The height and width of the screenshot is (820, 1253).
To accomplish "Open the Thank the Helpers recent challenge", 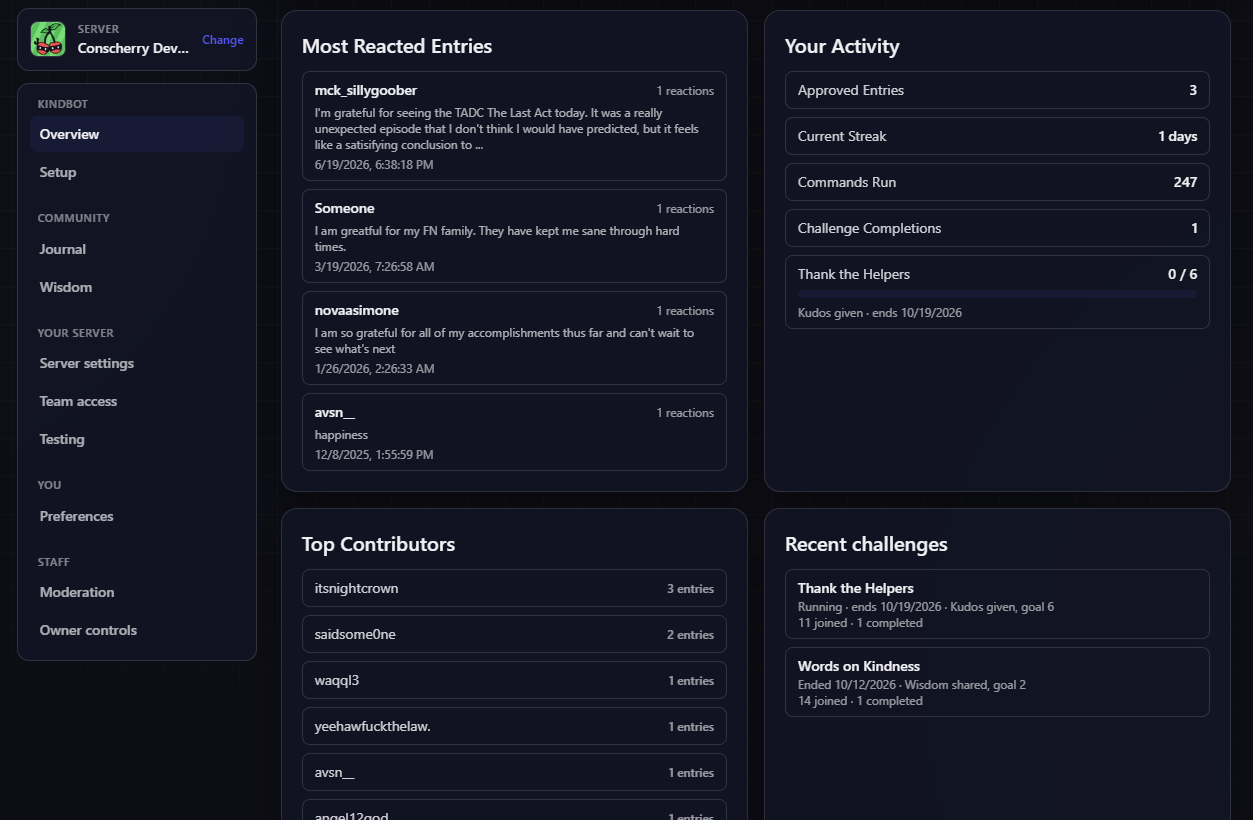I will coord(997,604).
